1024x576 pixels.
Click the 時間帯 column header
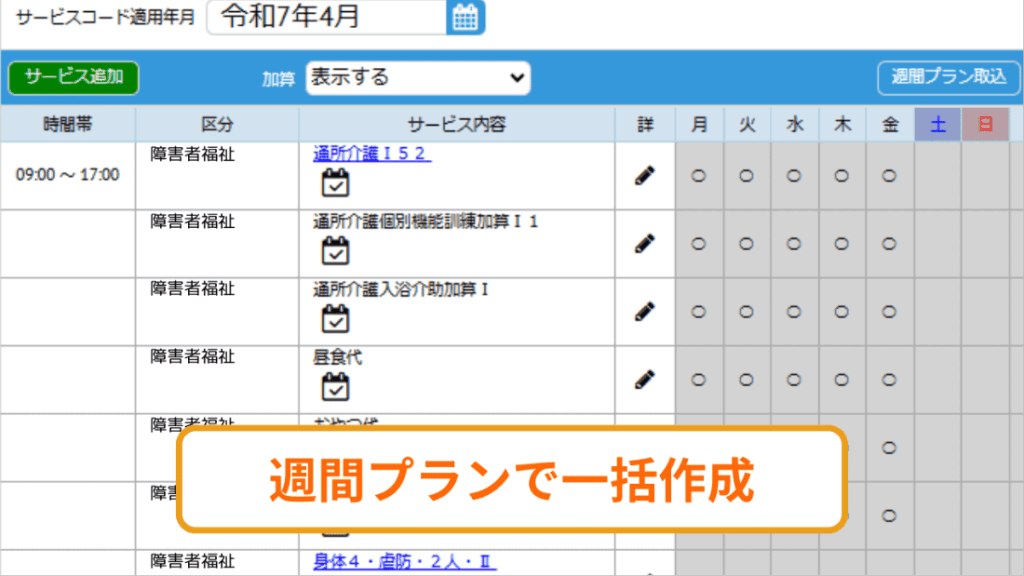pyautogui.click(x=68, y=124)
